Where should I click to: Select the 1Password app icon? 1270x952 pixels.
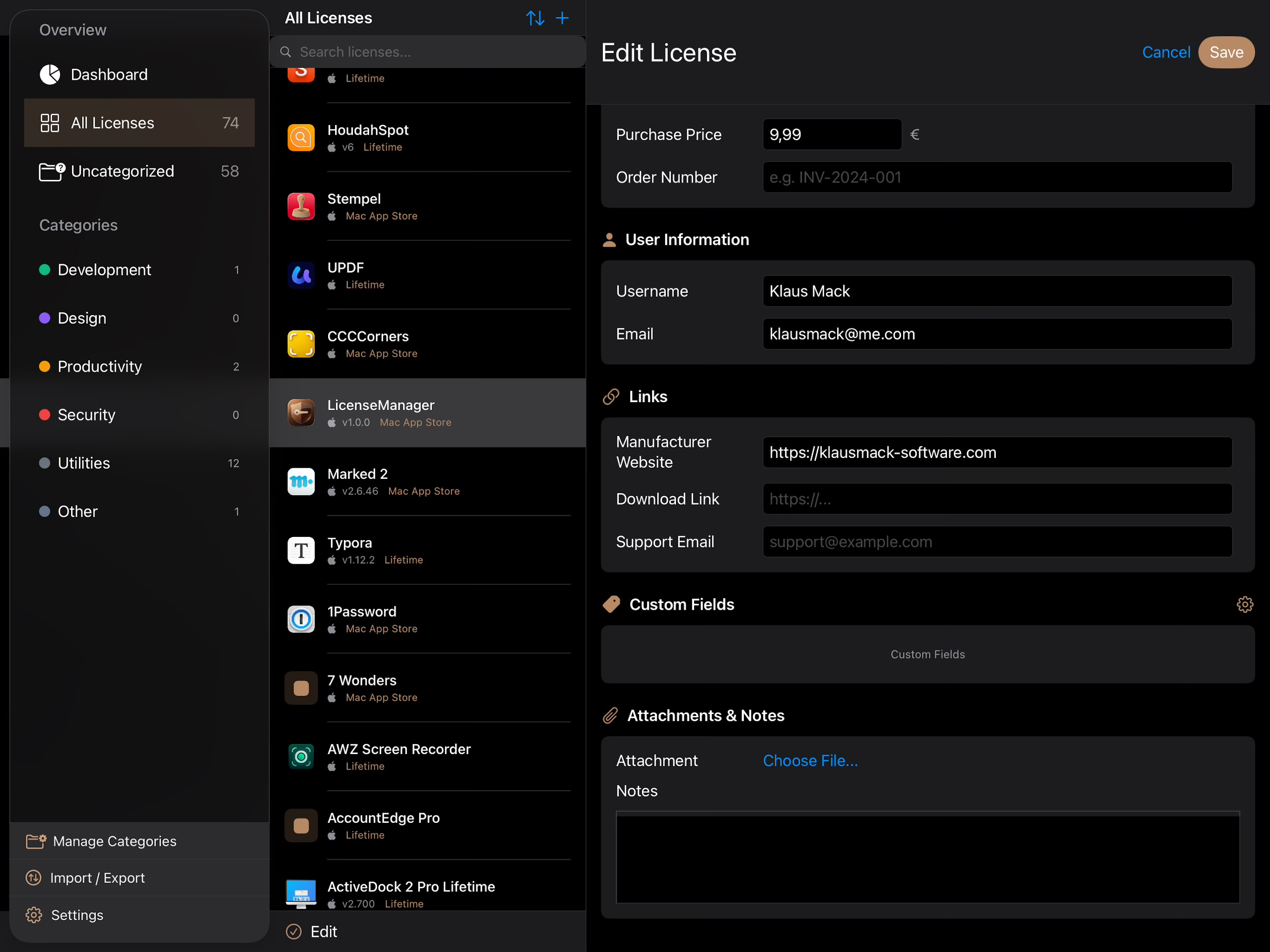(301, 620)
